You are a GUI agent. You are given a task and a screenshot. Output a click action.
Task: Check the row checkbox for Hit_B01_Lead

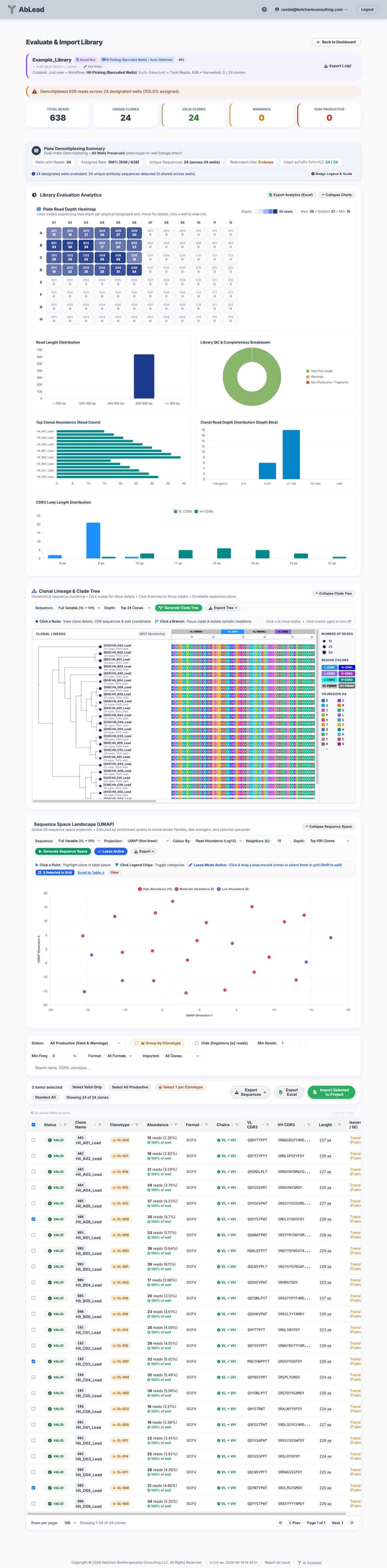[33, 1235]
